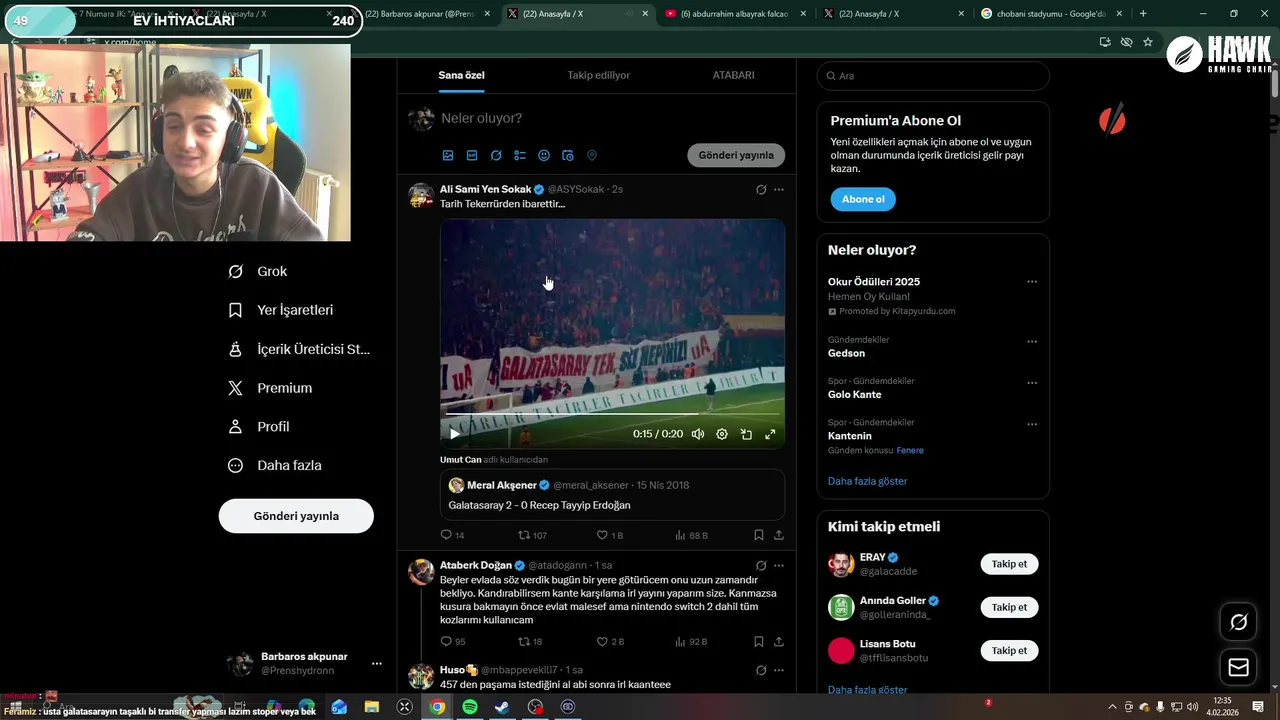The width and height of the screenshot is (1280, 720).
Task: Mute or unmute the video volume
Action: click(x=698, y=434)
